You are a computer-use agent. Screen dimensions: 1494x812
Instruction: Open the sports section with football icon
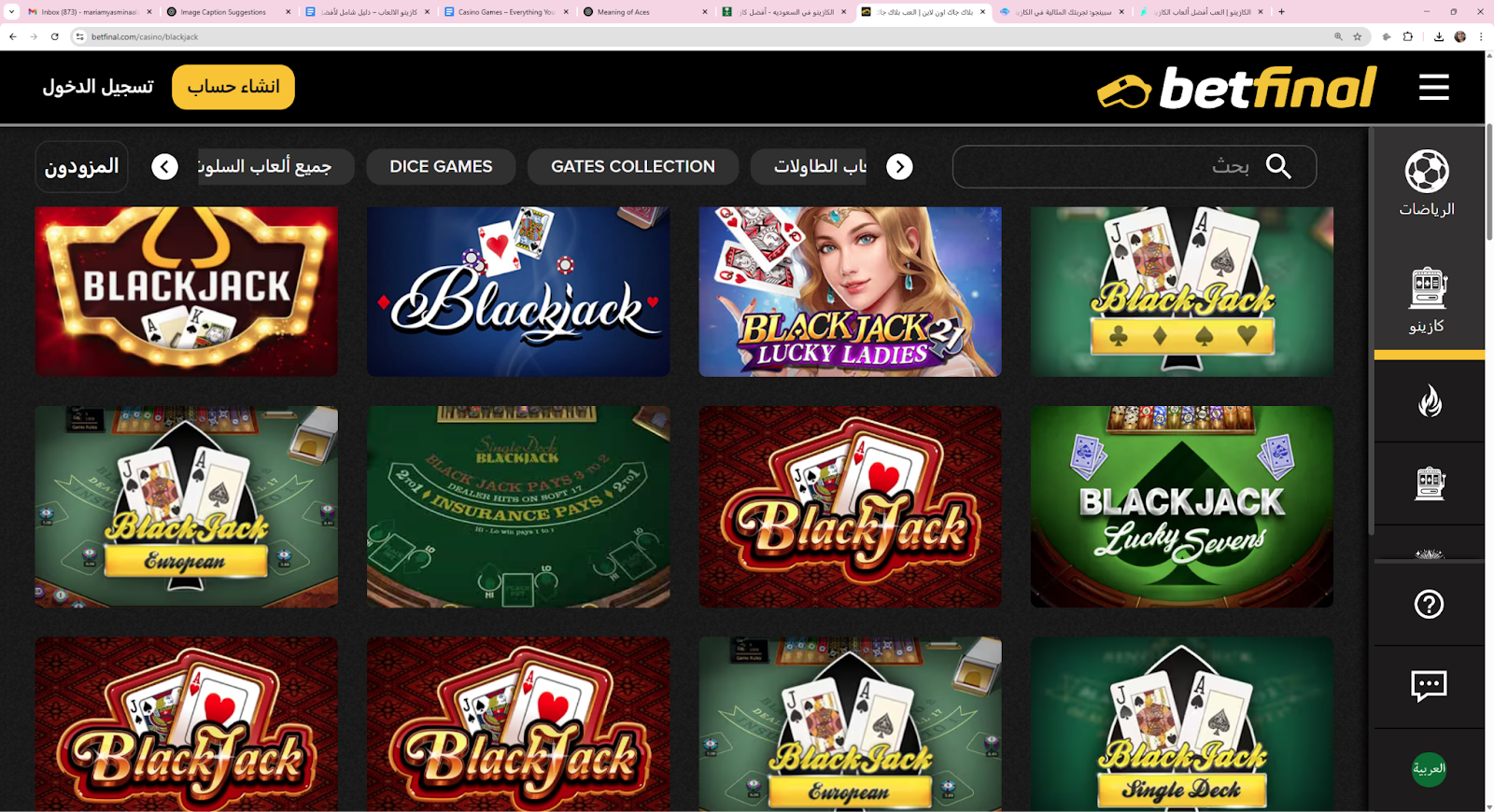pyautogui.click(x=1427, y=183)
